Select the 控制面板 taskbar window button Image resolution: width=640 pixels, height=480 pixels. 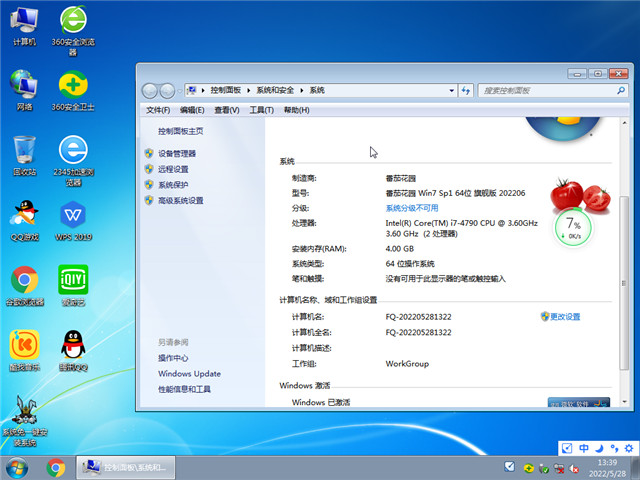point(126,468)
